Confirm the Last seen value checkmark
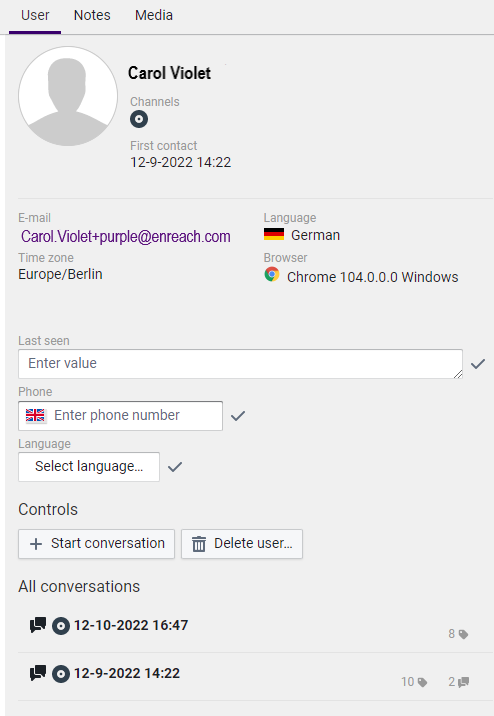The width and height of the screenshot is (494, 716). tap(478, 364)
